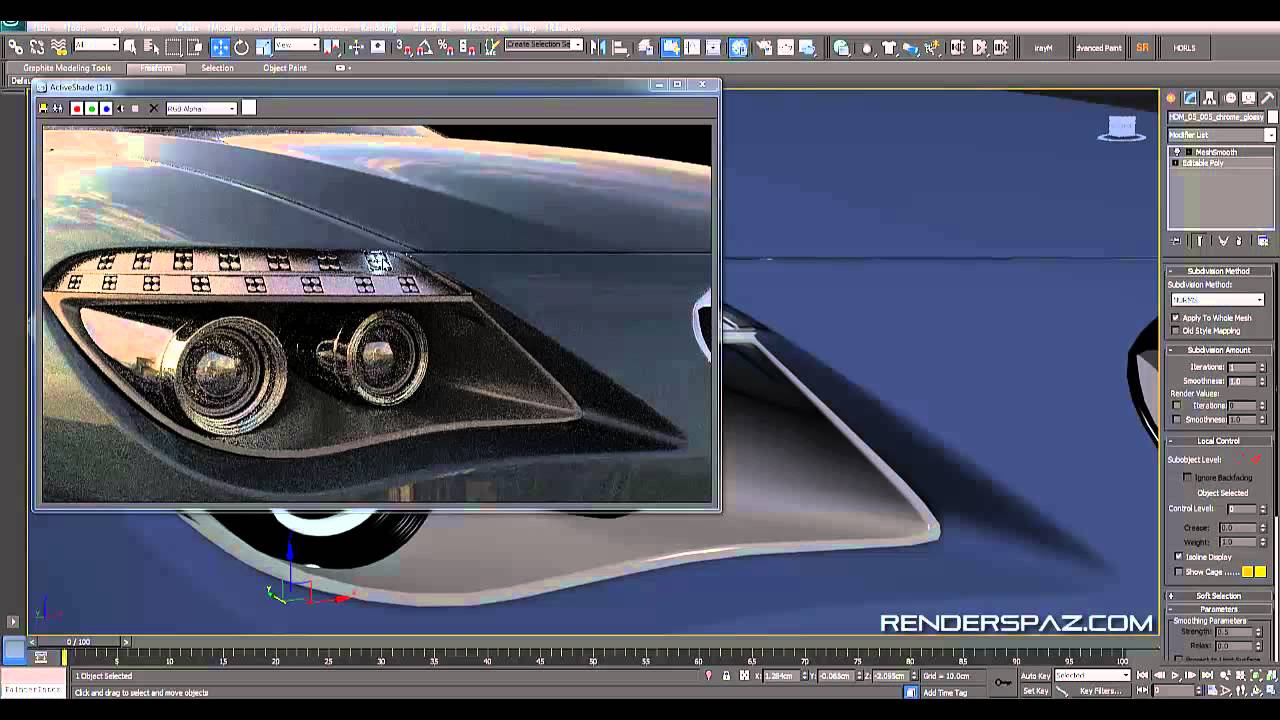Open reference coordinate system View dropdown
The height and width of the screenshot is (720, 1280).
click(x=297, y=45)
